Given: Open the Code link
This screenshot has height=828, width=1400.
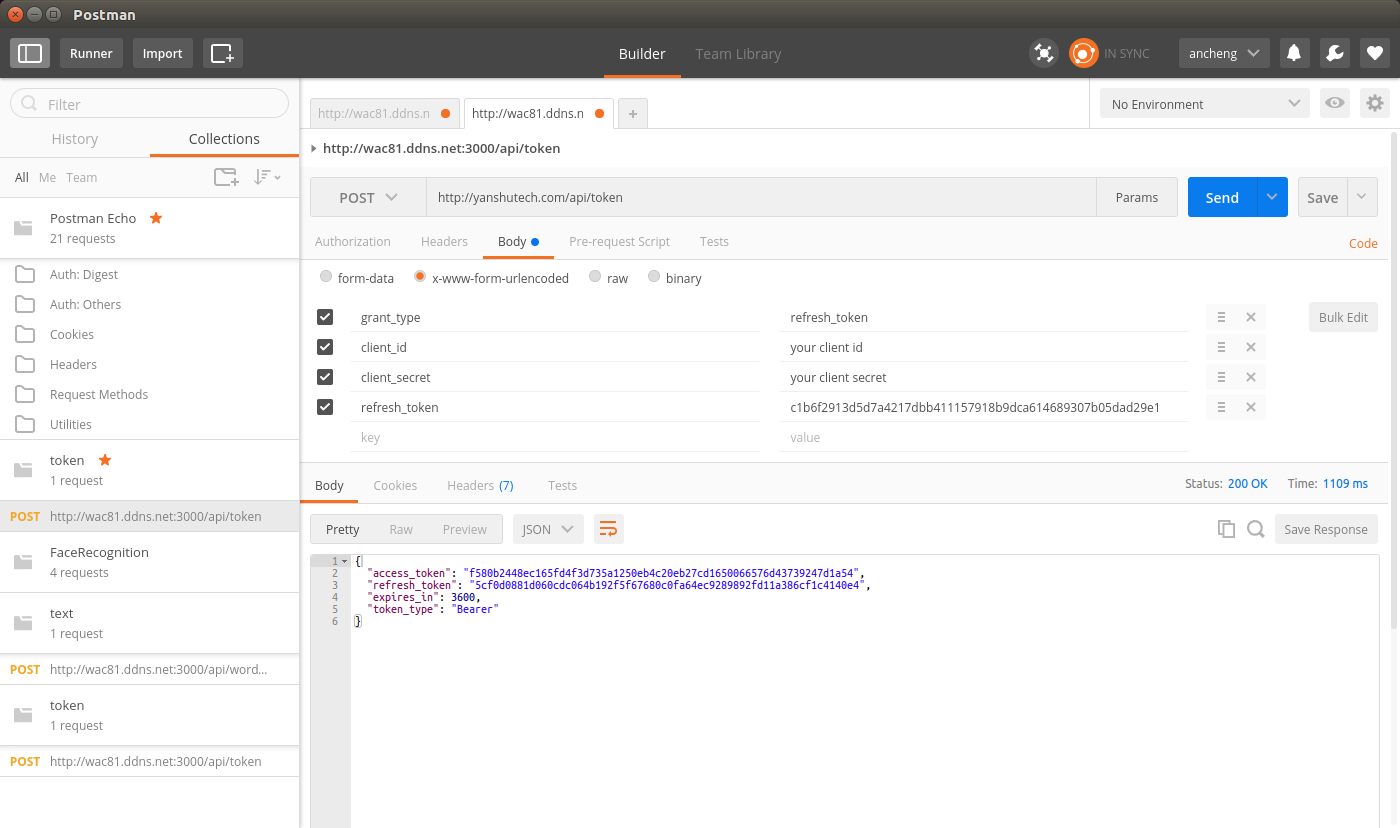Looking at the screenshot, I should click(1363, 243).
